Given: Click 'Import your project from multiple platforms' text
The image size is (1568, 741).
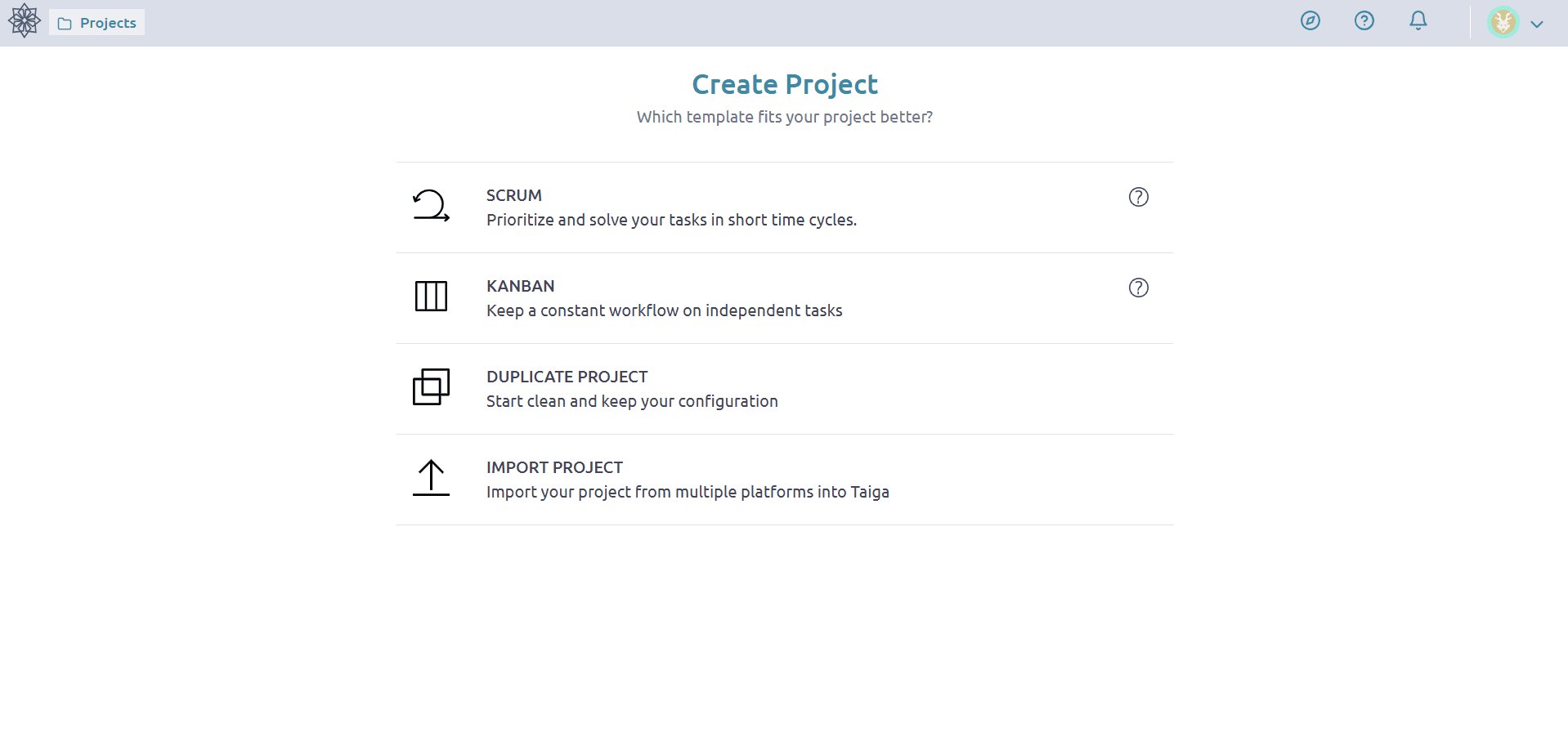Looking at the screenshot, I should (x=688, y=492).
